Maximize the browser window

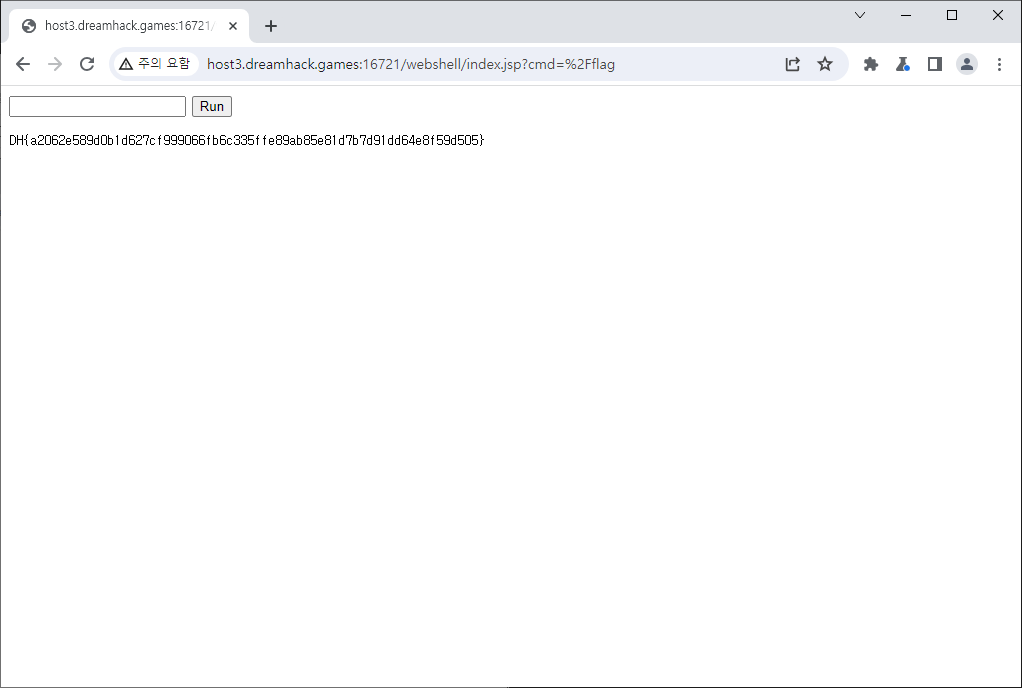click(x=952, y=15)
